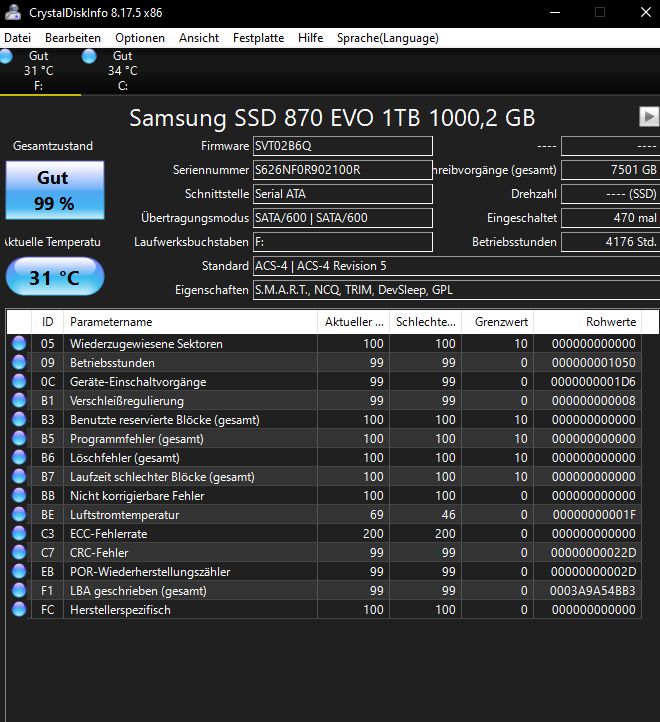
Task: Click the Parametername column header
Action: (x=190, y=322)
